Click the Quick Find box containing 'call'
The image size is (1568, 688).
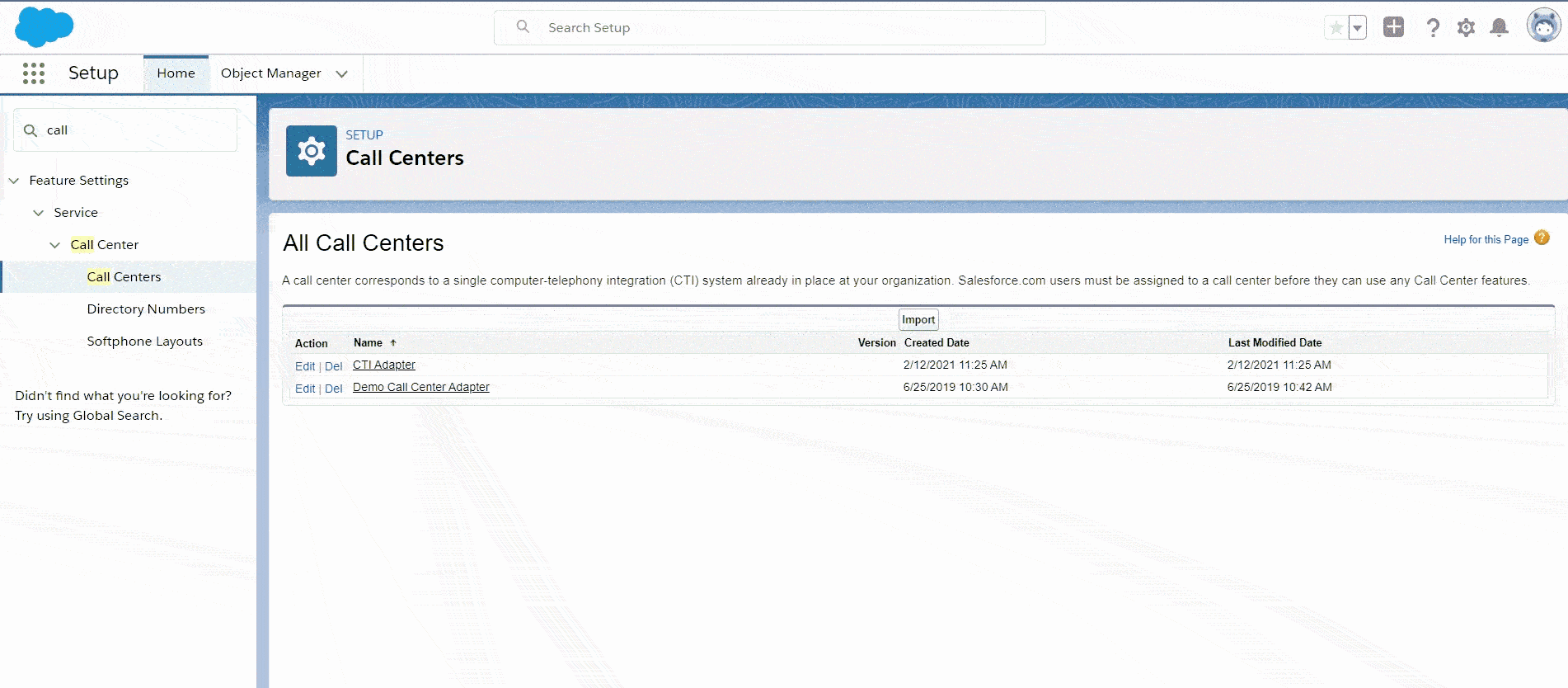tap(125, 130)
